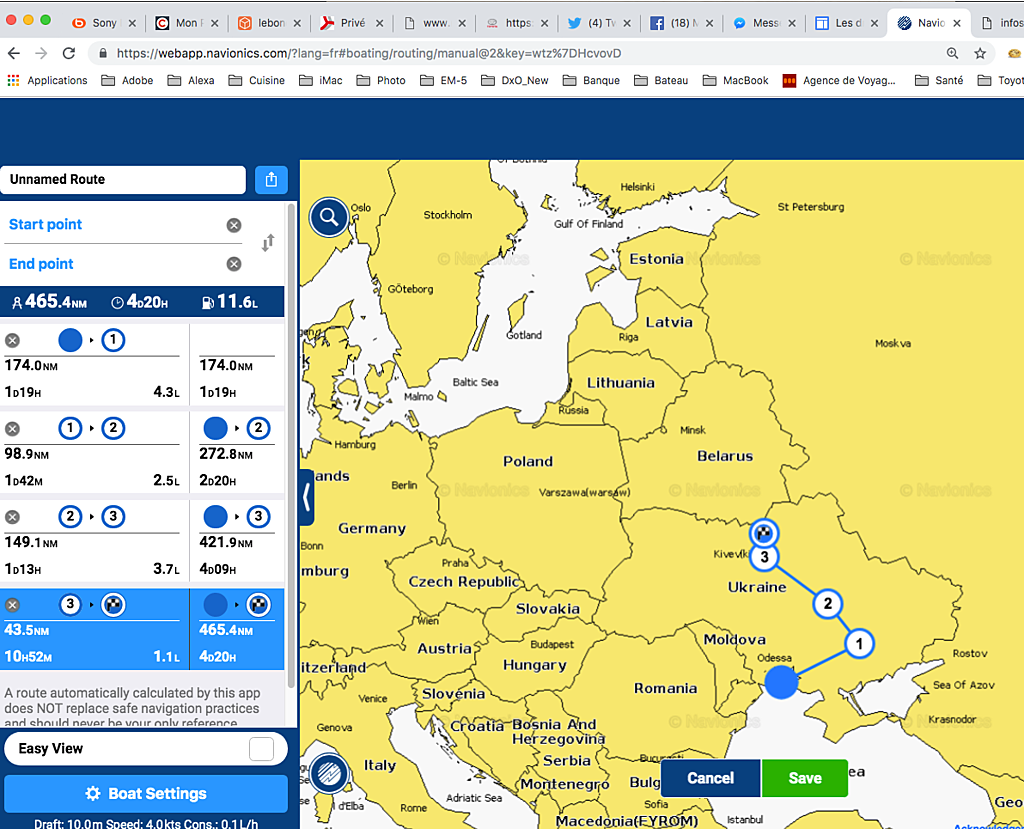Switch to the Facebook tab
This screenshot has height=829, width=1024.
[x=683, y=23]
